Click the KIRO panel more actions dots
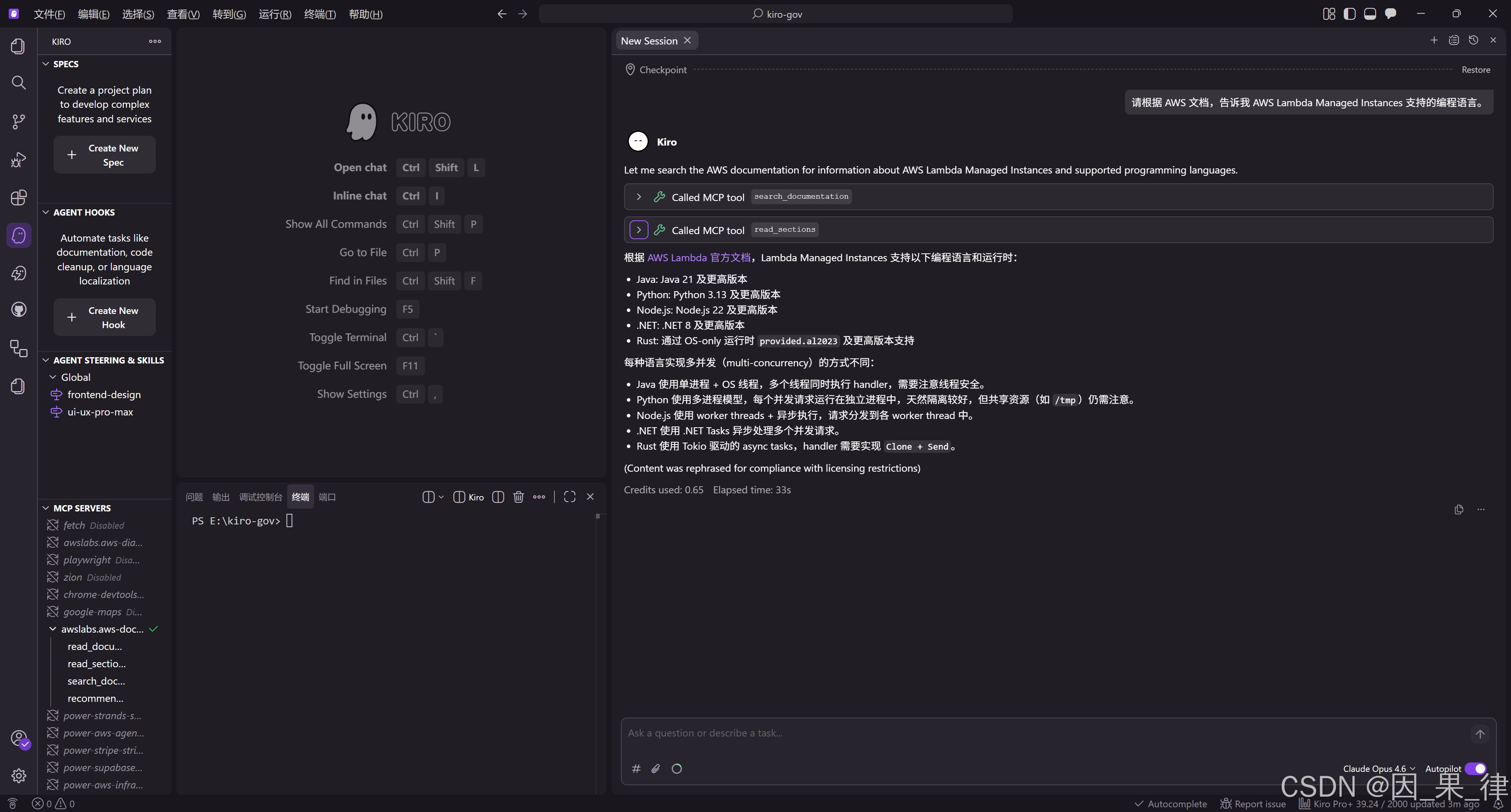 155,41
